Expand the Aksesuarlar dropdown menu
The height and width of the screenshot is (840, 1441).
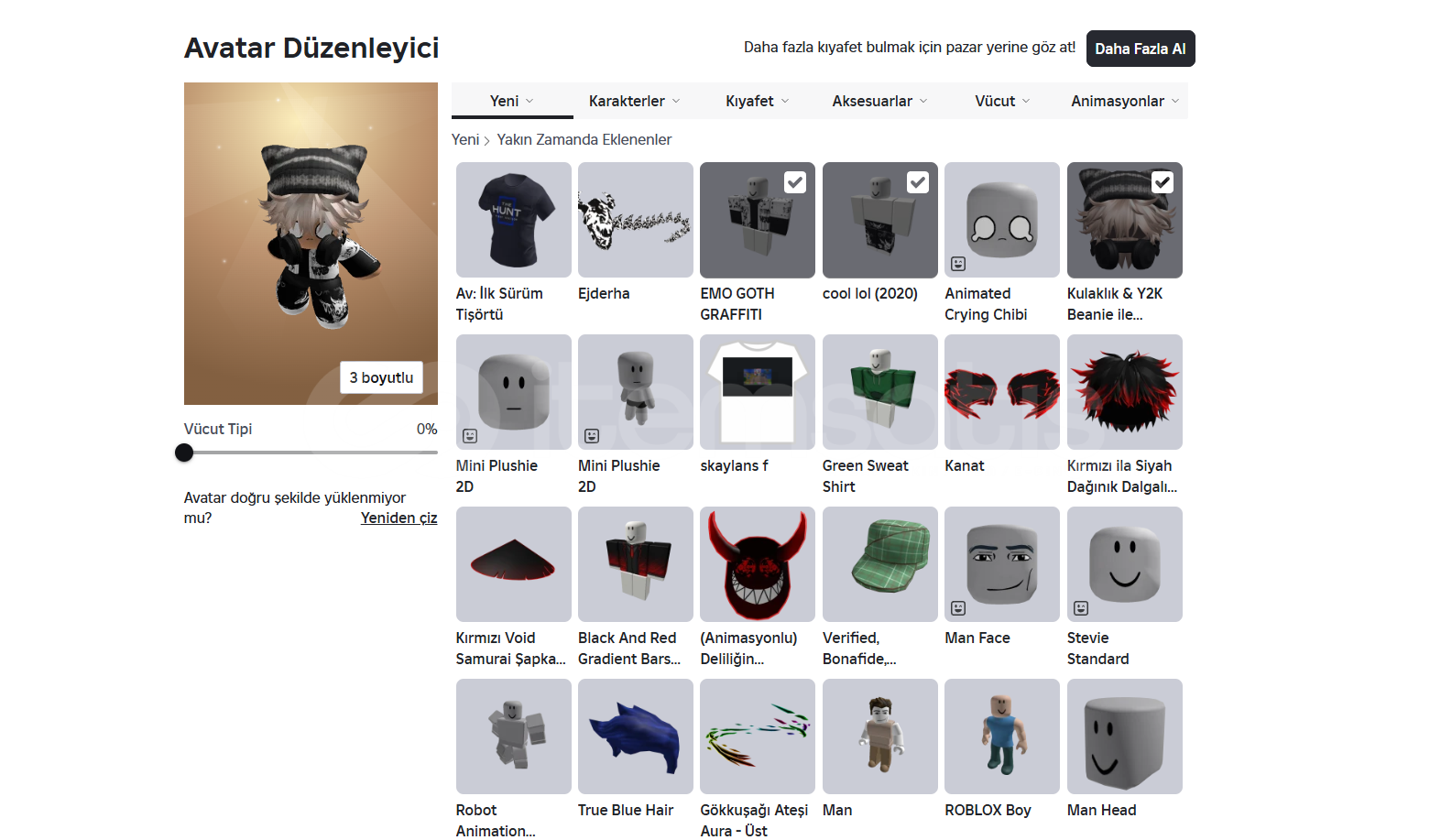(x=880, y=101)
